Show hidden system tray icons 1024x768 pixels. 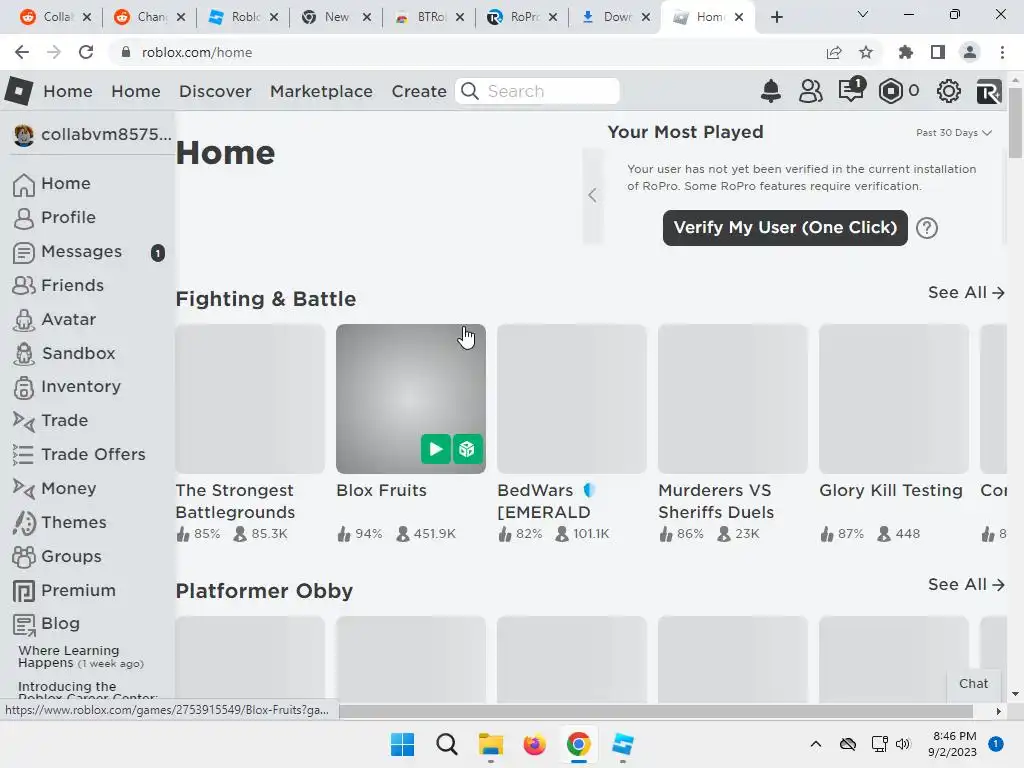(x=816, y=744)
